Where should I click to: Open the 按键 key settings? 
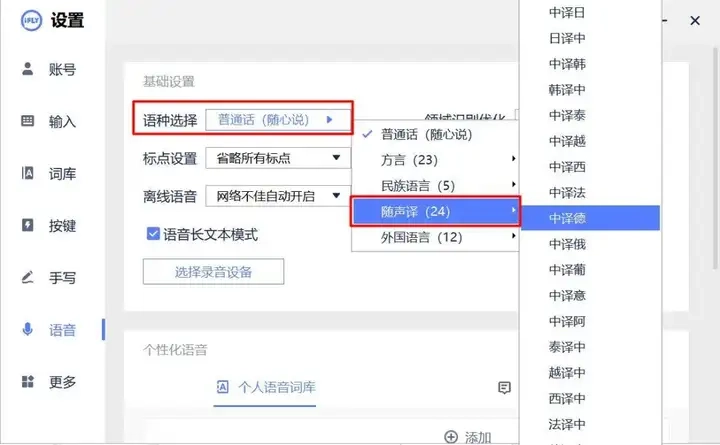point(50,226)
